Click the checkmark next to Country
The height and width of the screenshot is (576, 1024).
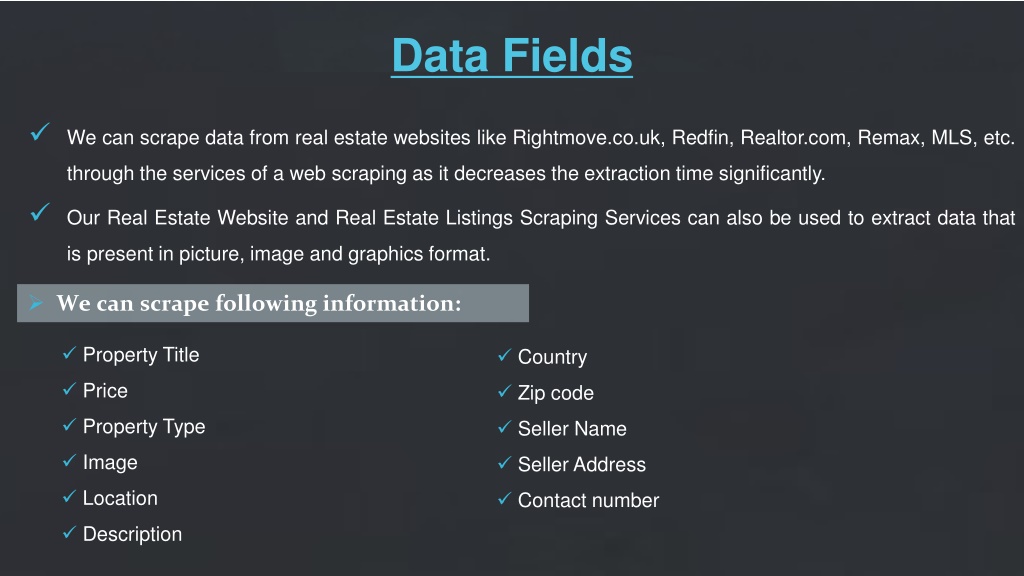pos(504,355)
